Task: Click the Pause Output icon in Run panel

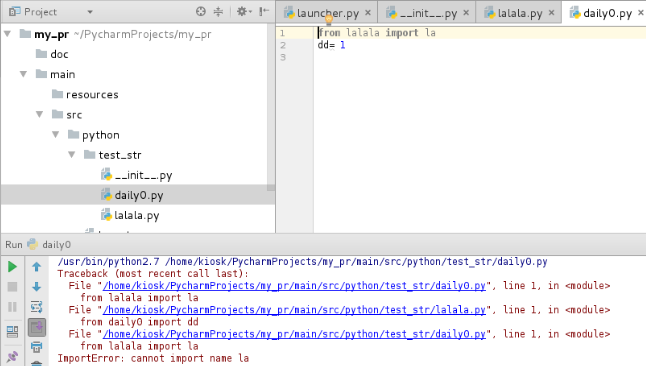Action: [12, 307]
